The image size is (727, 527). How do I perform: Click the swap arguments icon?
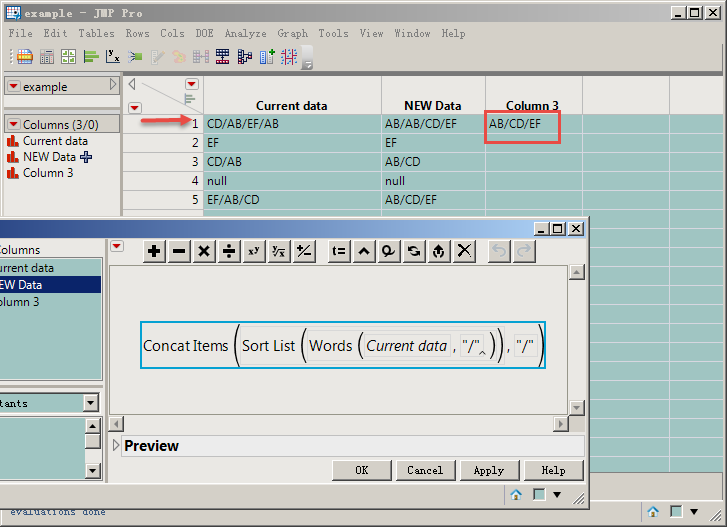(414, 251)
